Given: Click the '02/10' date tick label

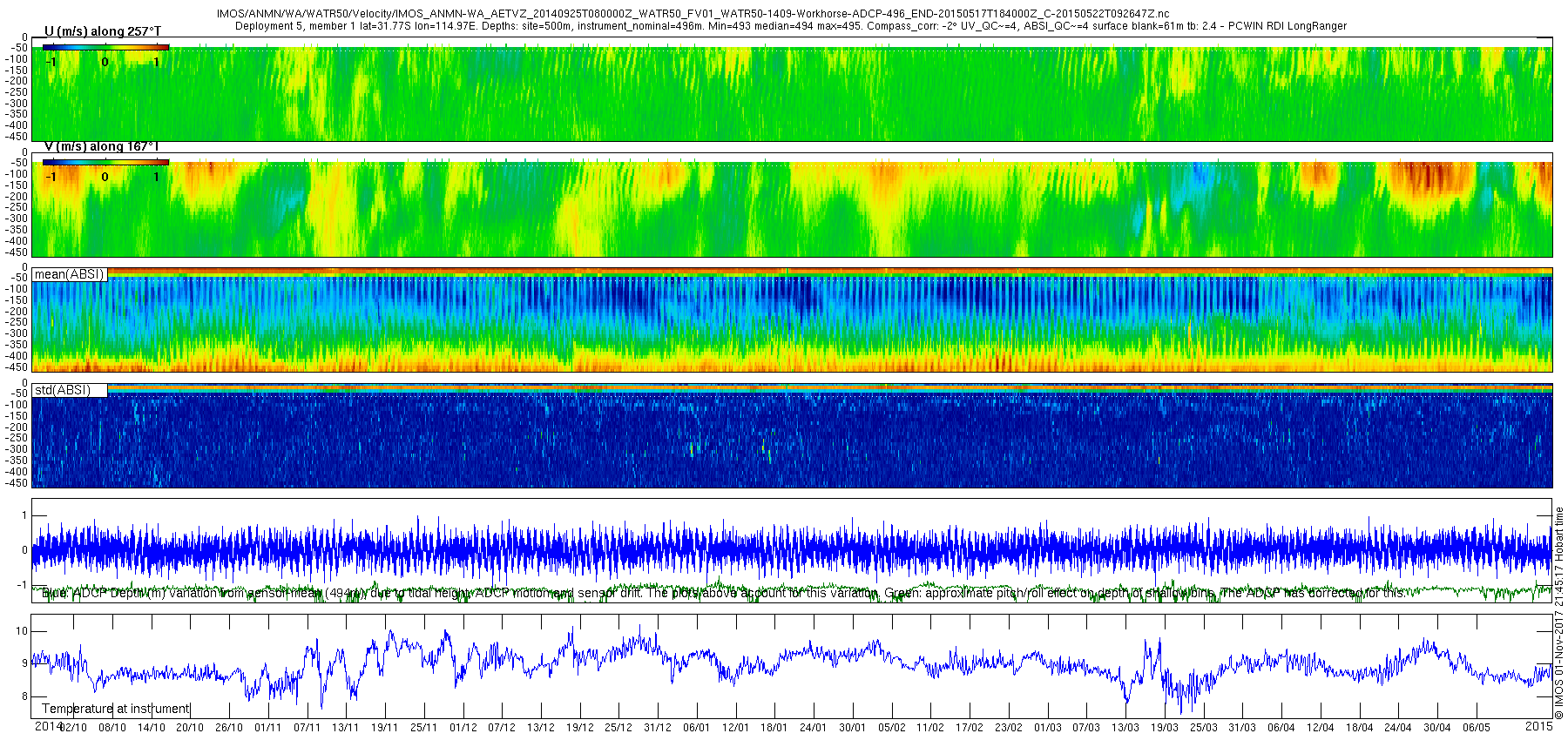Looking at the screenshot, I should coord(73,728).
